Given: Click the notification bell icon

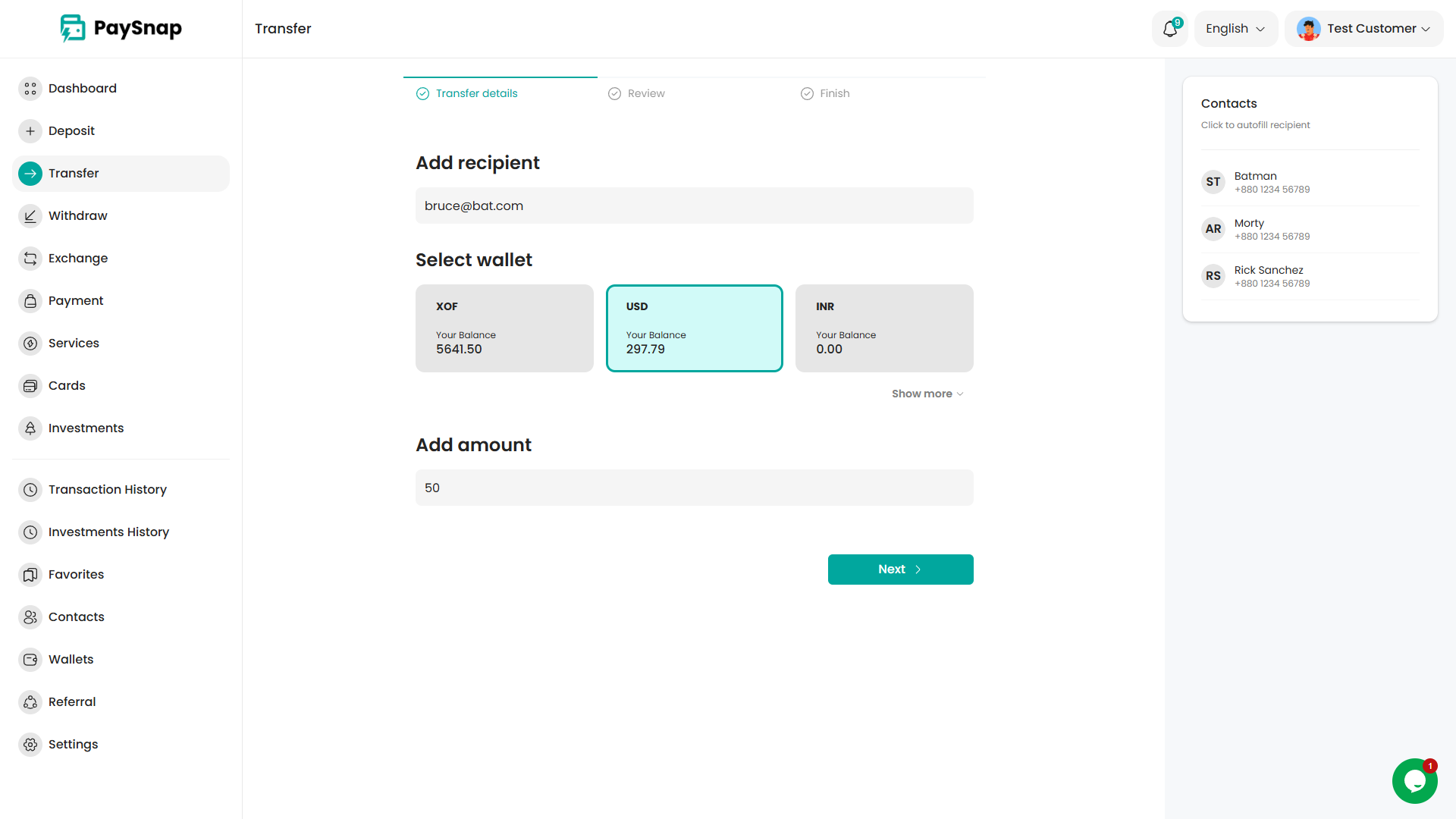Looking at the screenshot, I should point(1170,29).
